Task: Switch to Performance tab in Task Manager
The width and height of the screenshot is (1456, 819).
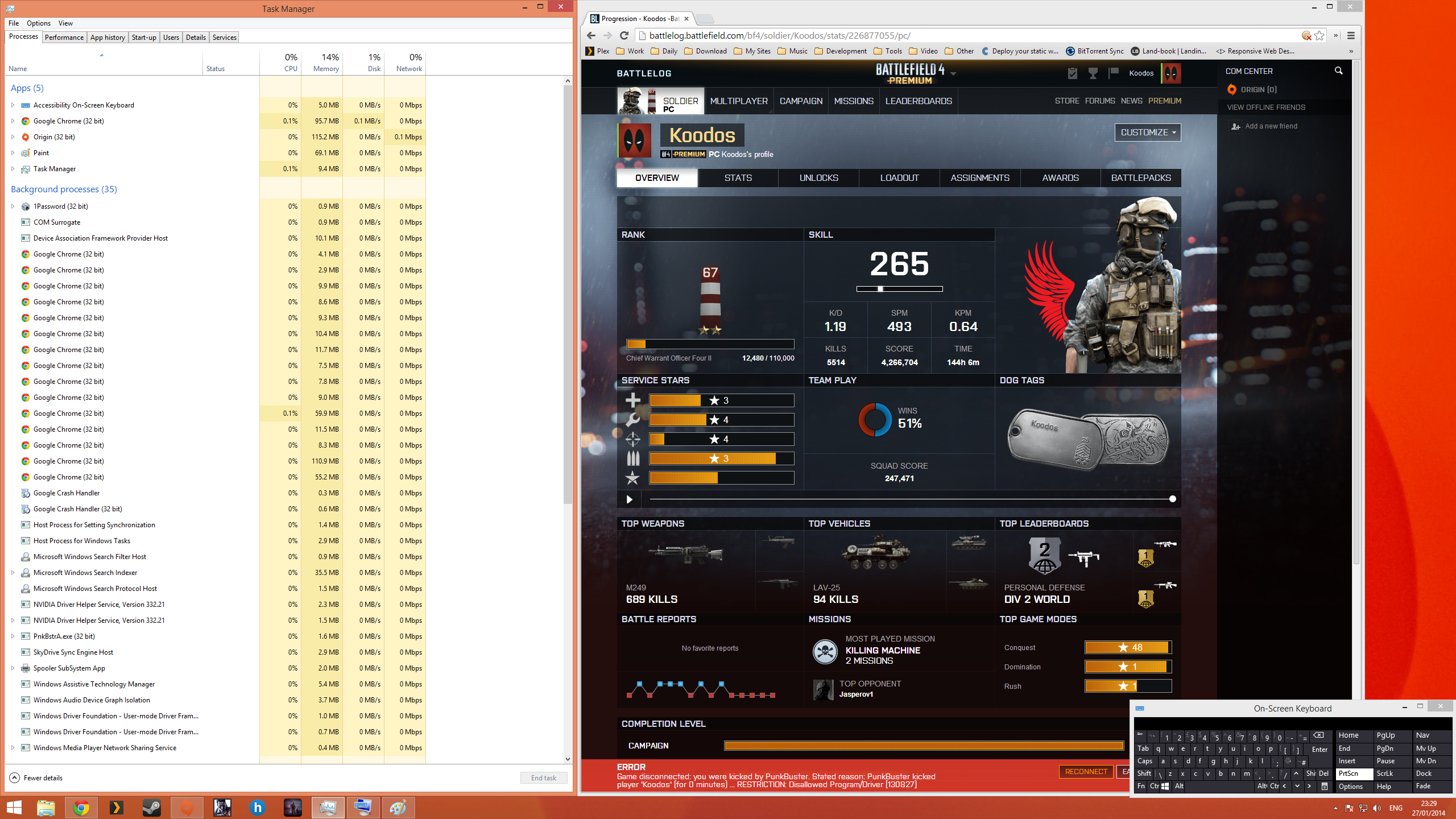Action: pyautogui.click(x=64, y=38)
